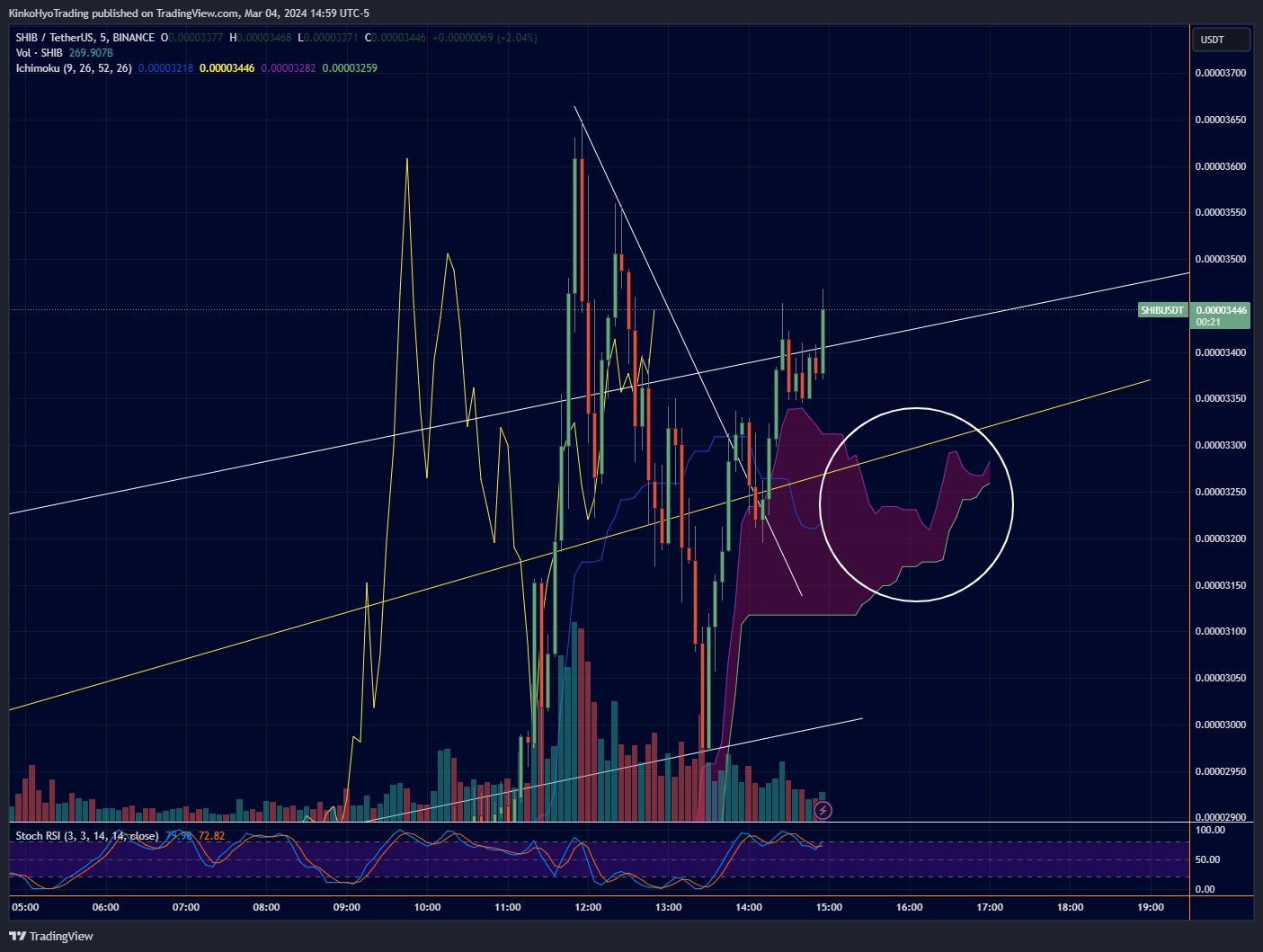Screen dimensions: 1263x952
Task: Click the change value +0.00000069 (+2.04%)
Action: 485,38
